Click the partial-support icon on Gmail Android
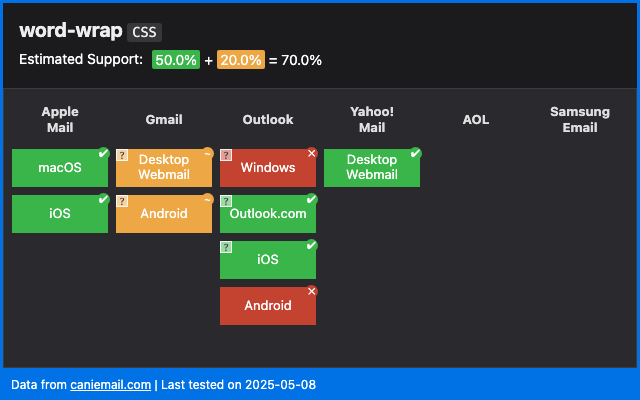Screen dimensions: 640x400 (x=207, y=199)
